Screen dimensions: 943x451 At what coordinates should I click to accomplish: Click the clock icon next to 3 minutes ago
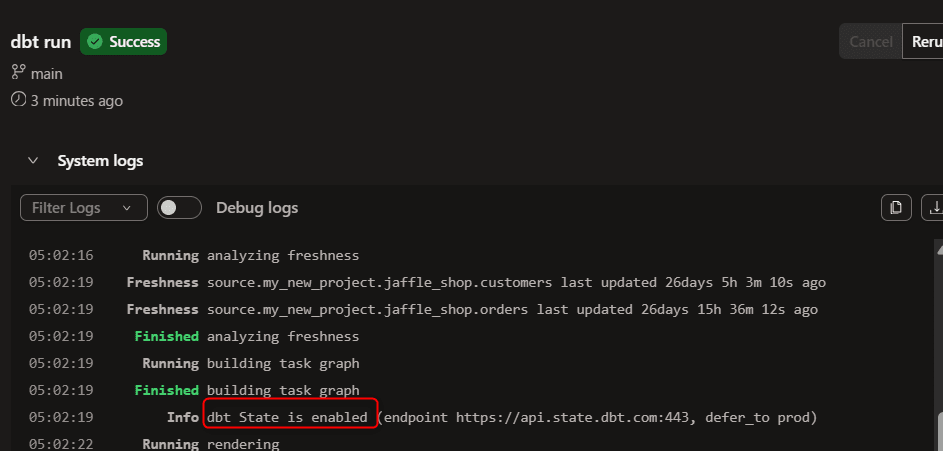click(x=18, y=99)
